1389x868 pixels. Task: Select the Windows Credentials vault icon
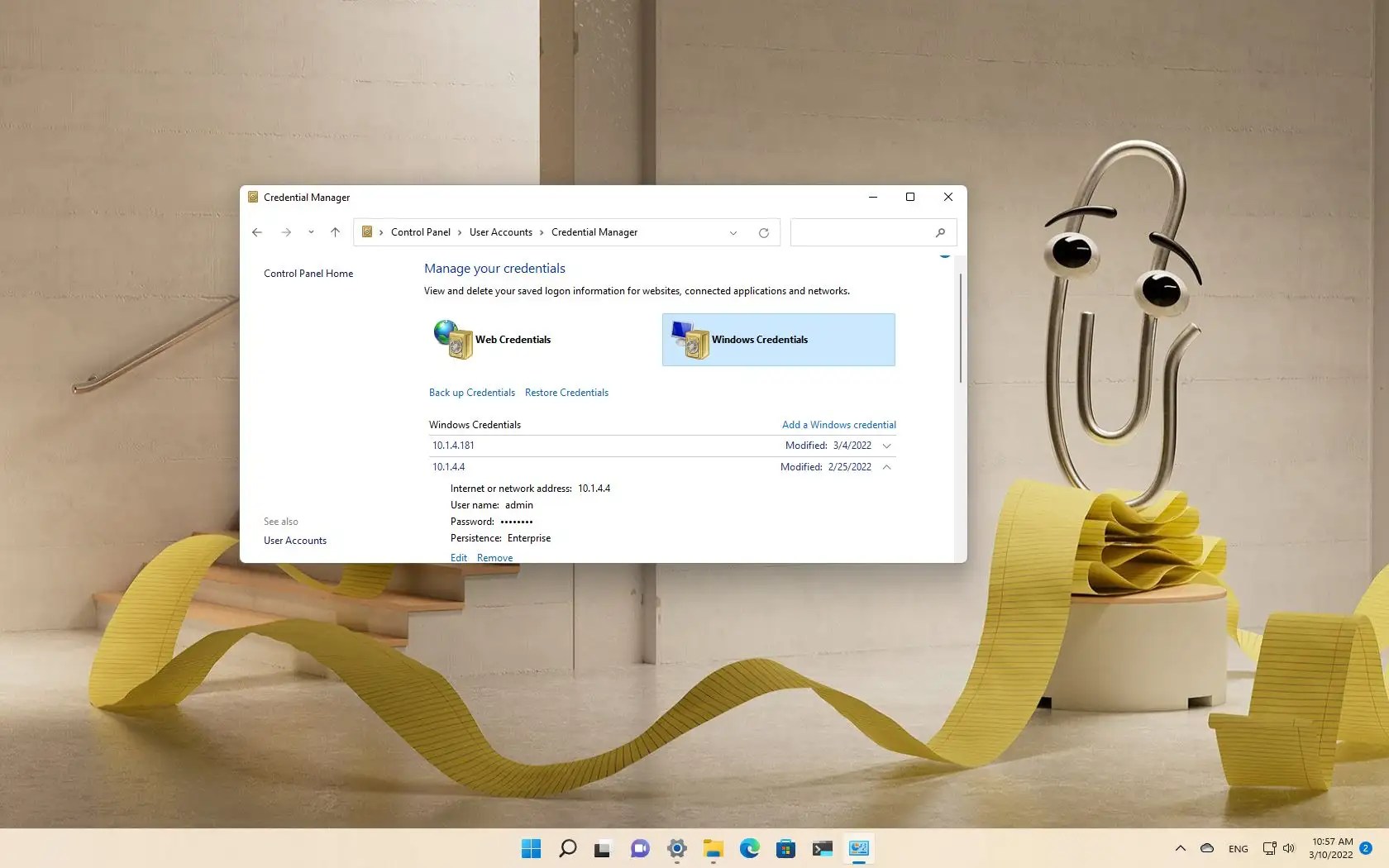coord(690,340)
